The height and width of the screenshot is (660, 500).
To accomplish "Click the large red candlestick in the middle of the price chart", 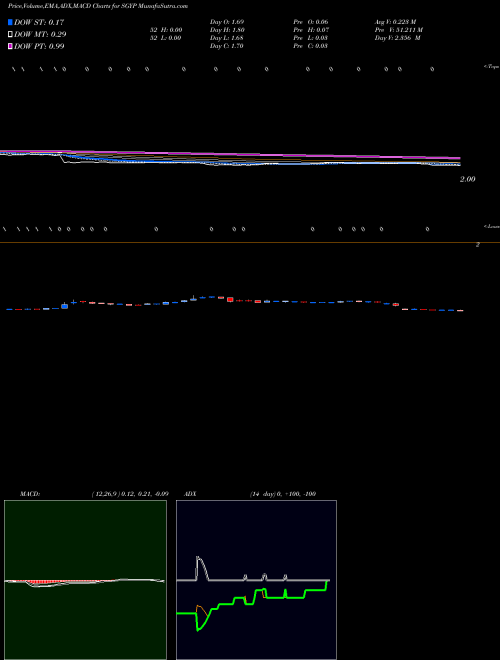I will coord(230,299).
